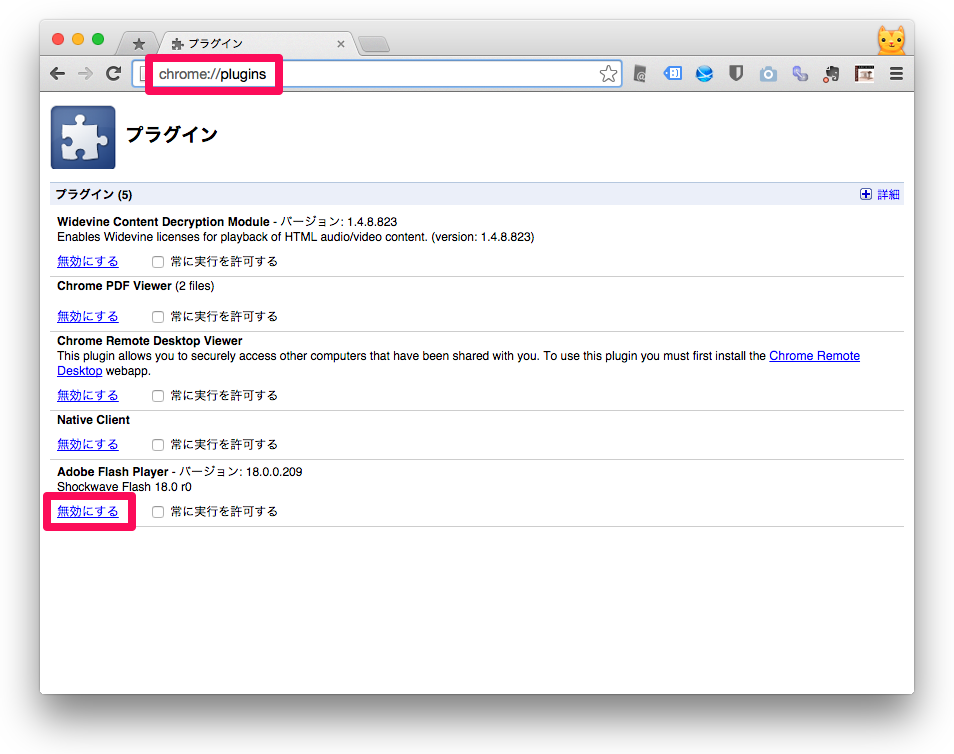Expand plugin details with 詳細 plus icon
Image resolution: width=954 pixels, height=754 pixels.
point(866,195)
